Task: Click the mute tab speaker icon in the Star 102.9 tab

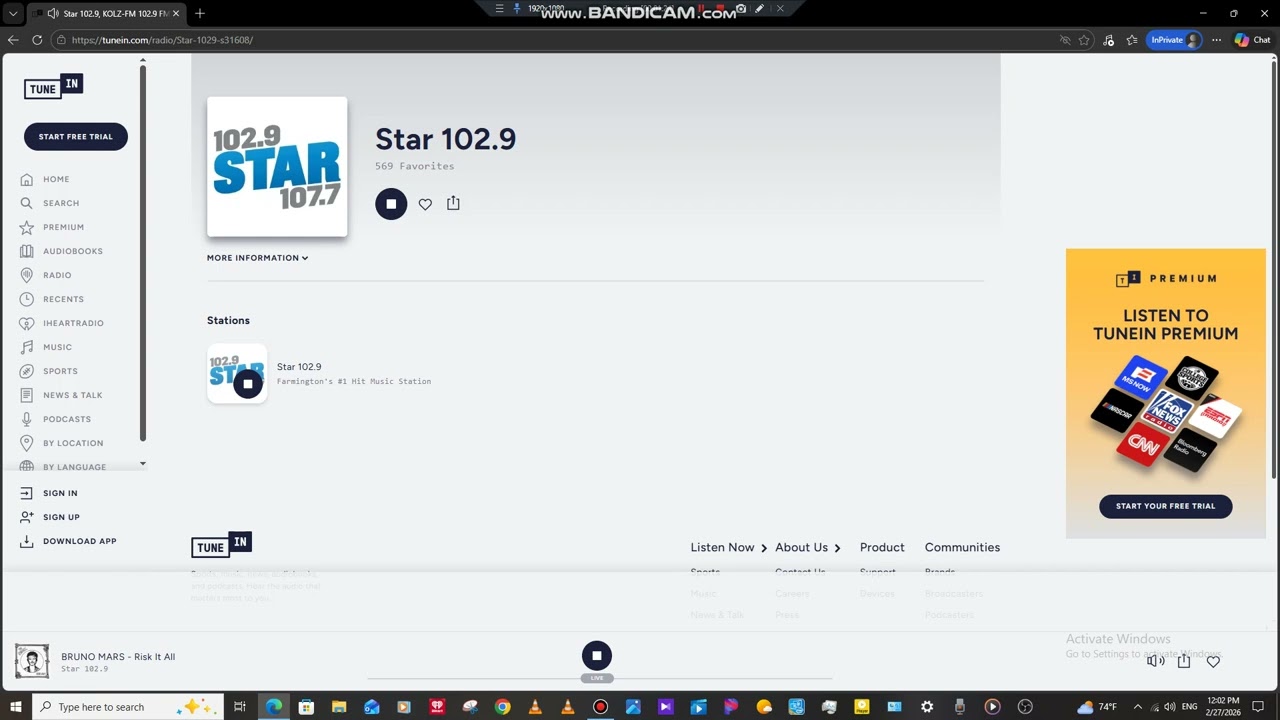Action: pyautogui.click(x=52, y=13)
